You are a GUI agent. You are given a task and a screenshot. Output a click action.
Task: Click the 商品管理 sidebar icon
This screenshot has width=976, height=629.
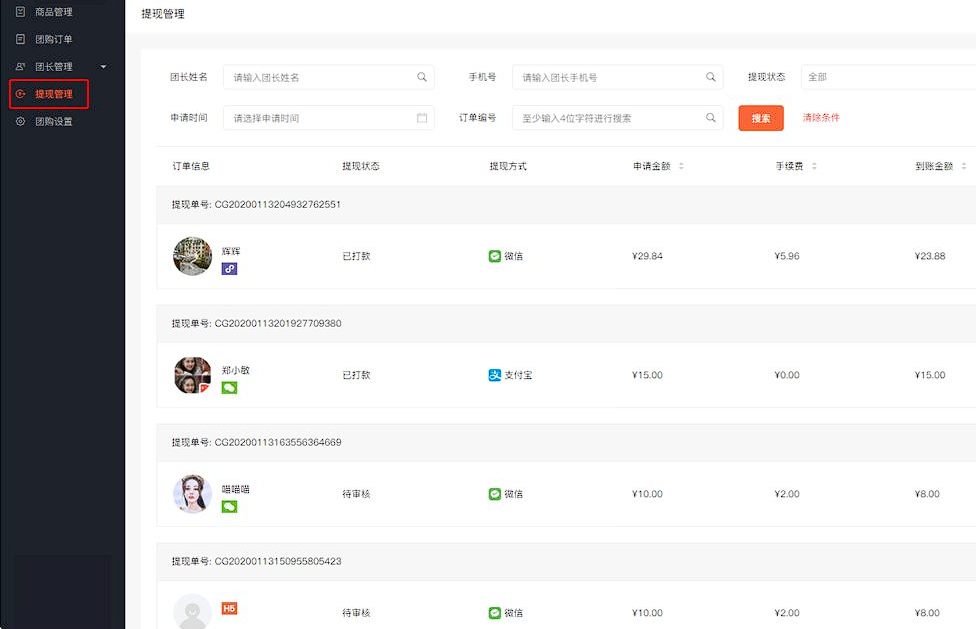(x=21, y=11)
